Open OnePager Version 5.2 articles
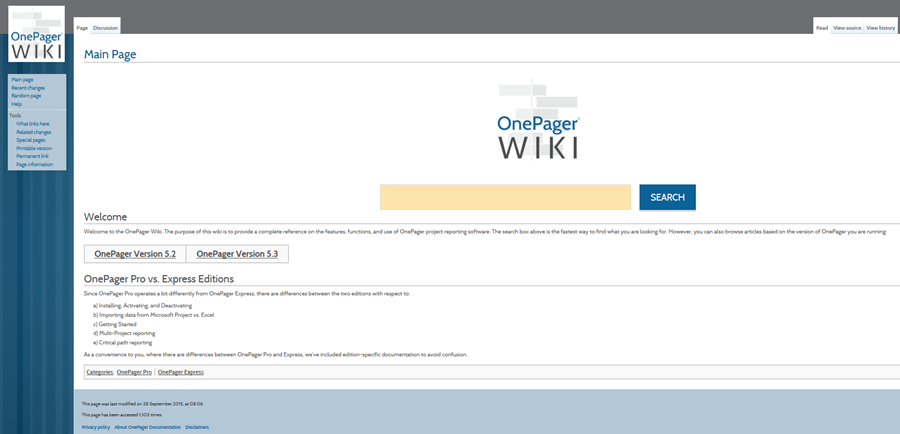This screenshot has width=900, height=434. pos(135,254)
